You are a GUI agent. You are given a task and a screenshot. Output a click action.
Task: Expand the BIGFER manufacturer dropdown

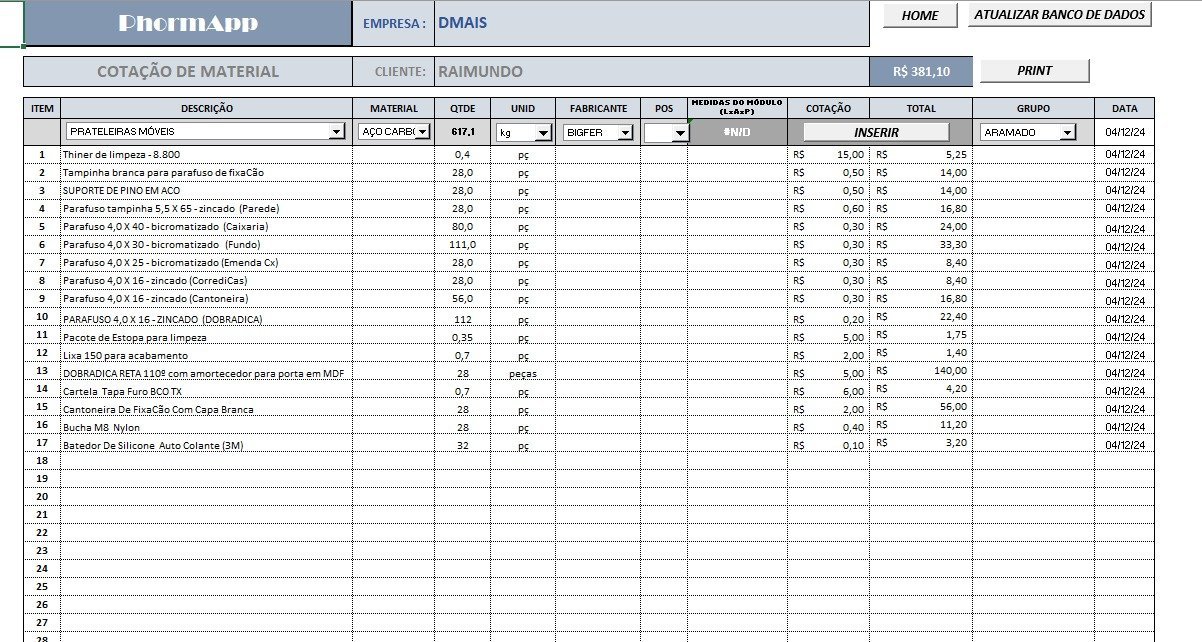[625, 132]
